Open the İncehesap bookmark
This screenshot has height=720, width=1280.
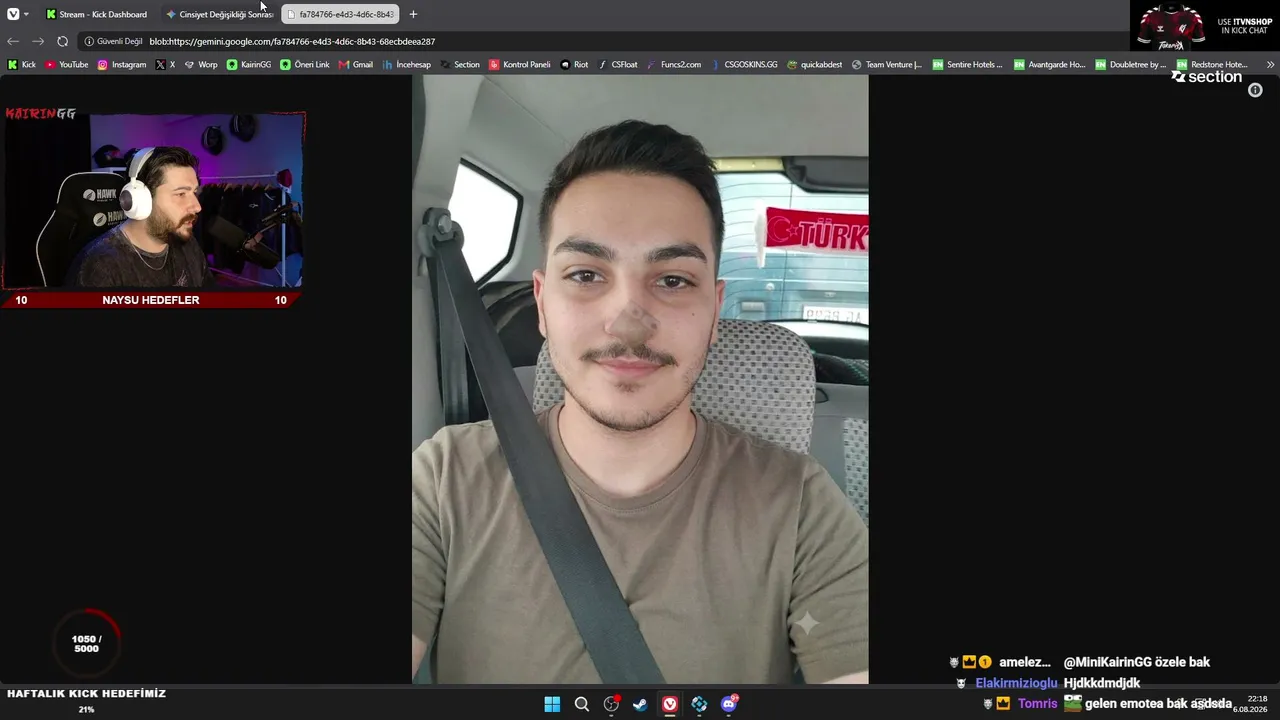tap(407, 64)
